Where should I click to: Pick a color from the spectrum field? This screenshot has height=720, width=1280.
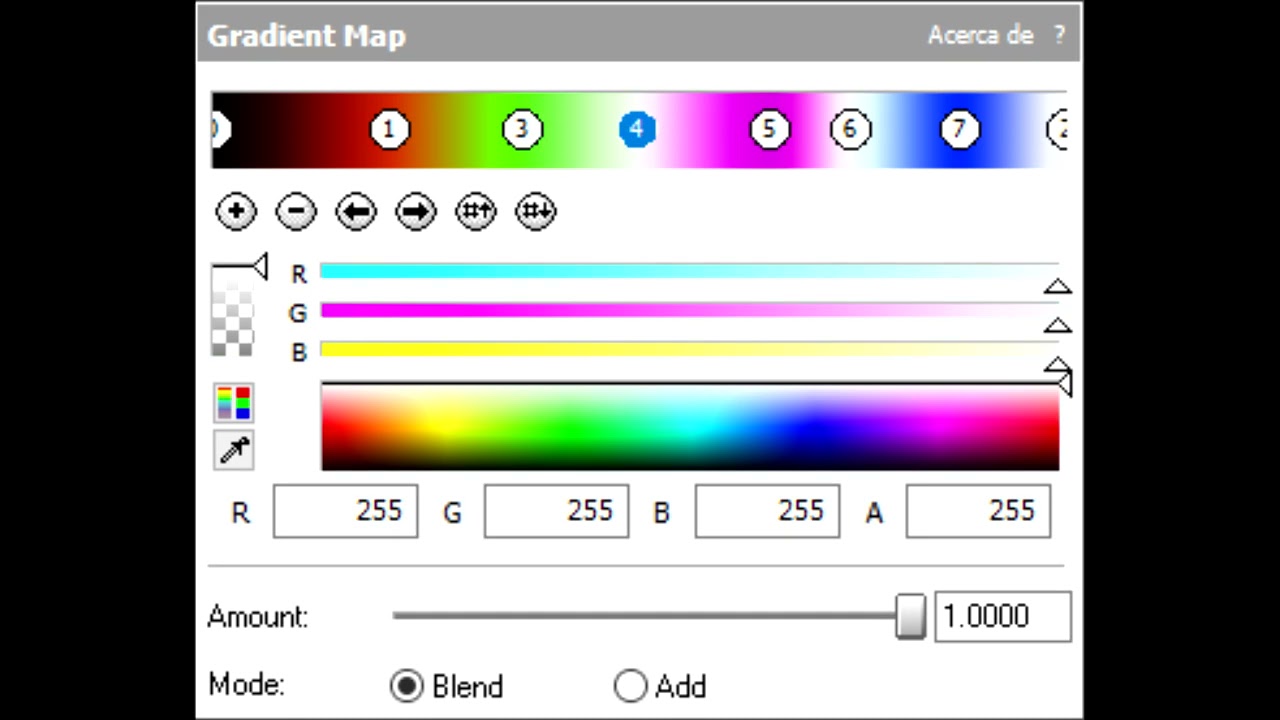(690, 427)
